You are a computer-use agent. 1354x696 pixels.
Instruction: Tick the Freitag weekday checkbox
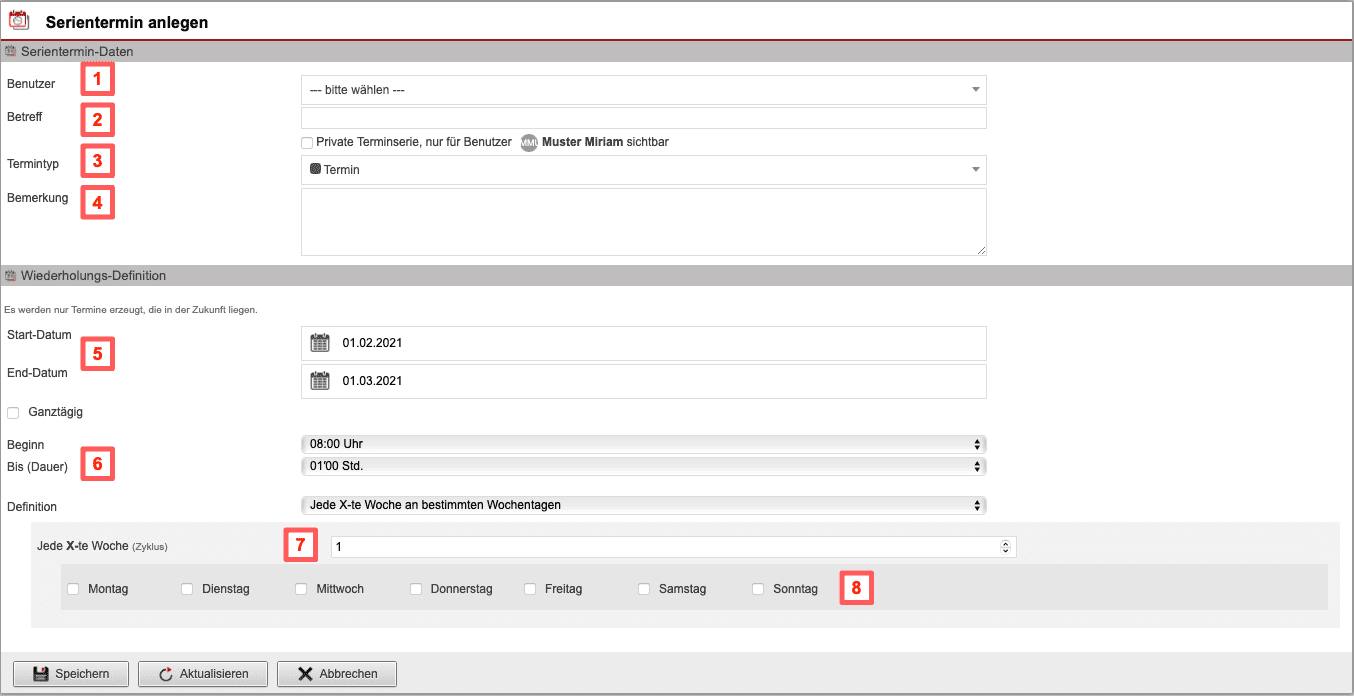pos(530,589)
